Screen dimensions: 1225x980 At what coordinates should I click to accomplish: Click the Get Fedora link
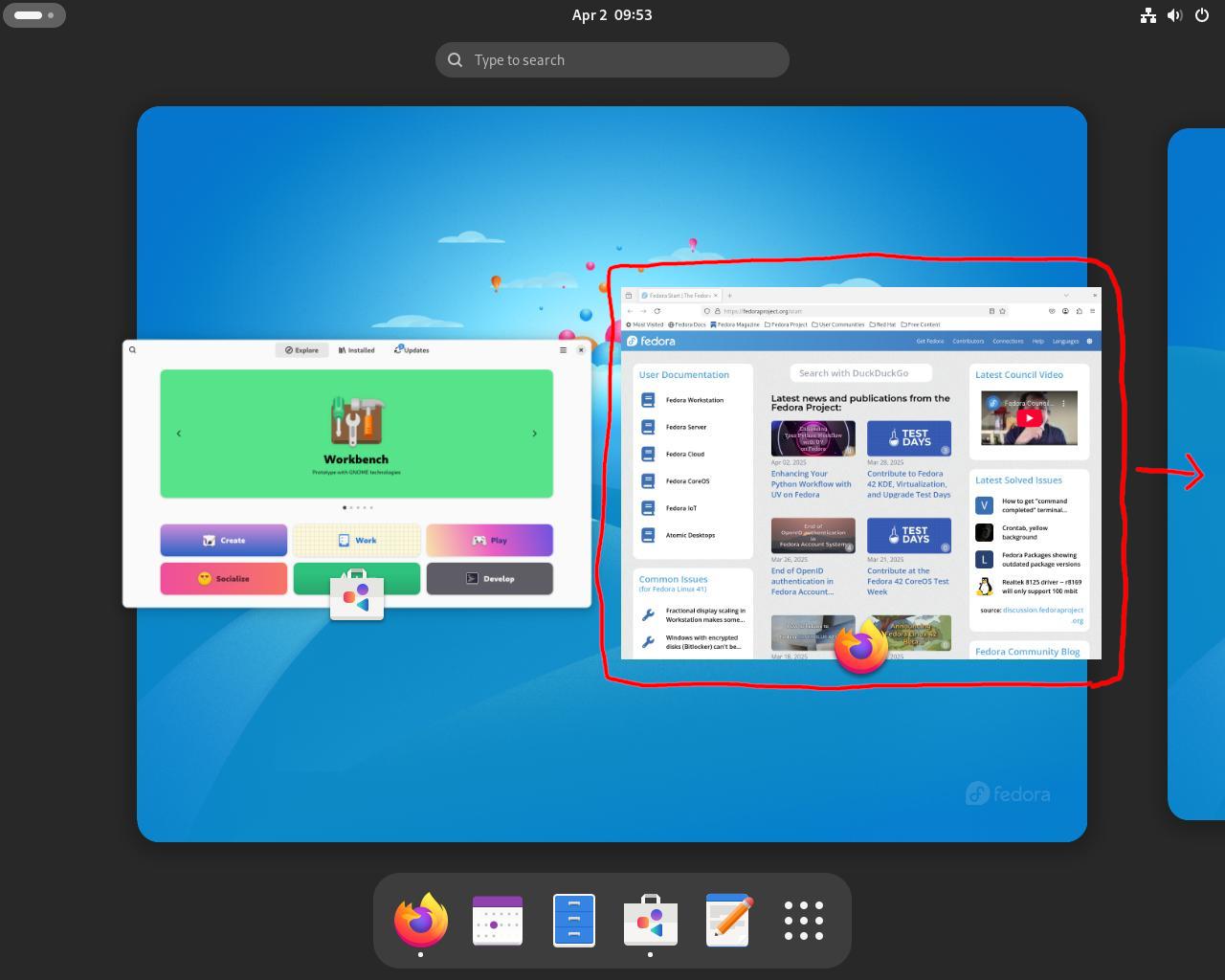click(x=930, y=341)
